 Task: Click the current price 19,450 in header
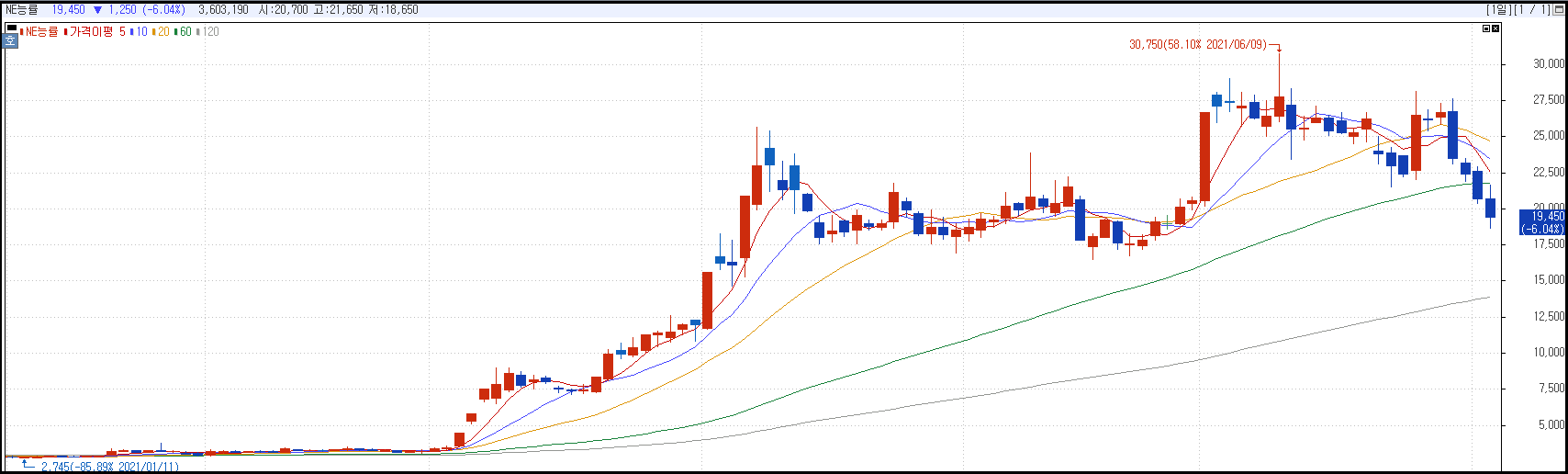click(x=68, y=9)
